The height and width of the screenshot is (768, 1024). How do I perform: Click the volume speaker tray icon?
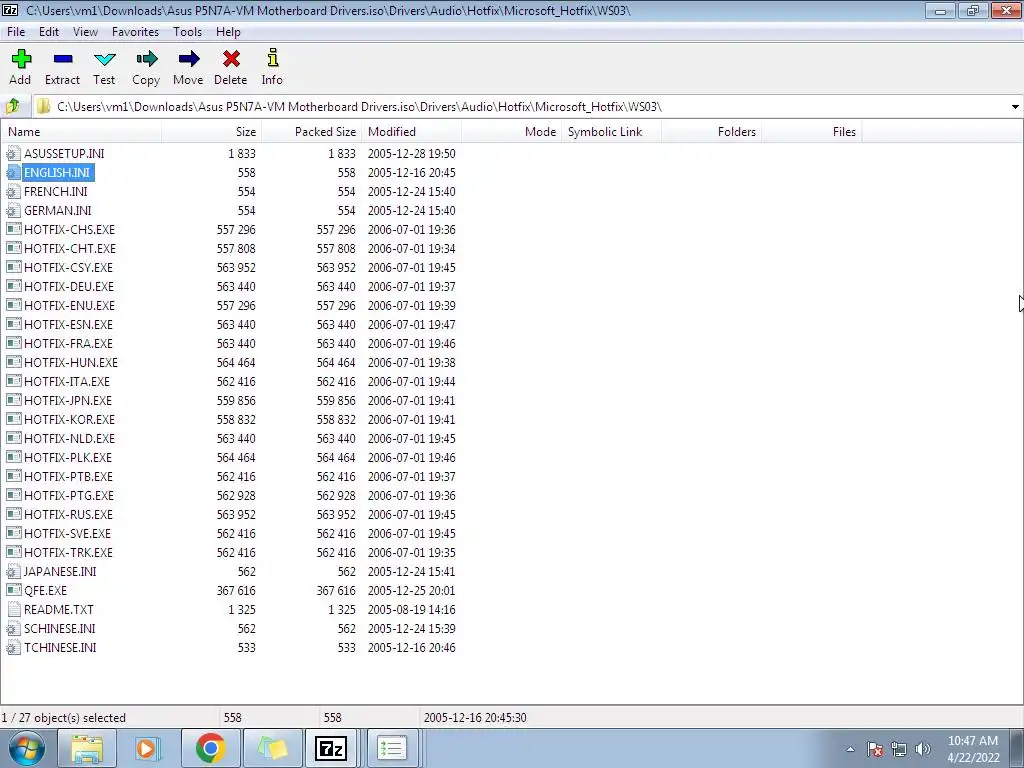coord(923,749)
